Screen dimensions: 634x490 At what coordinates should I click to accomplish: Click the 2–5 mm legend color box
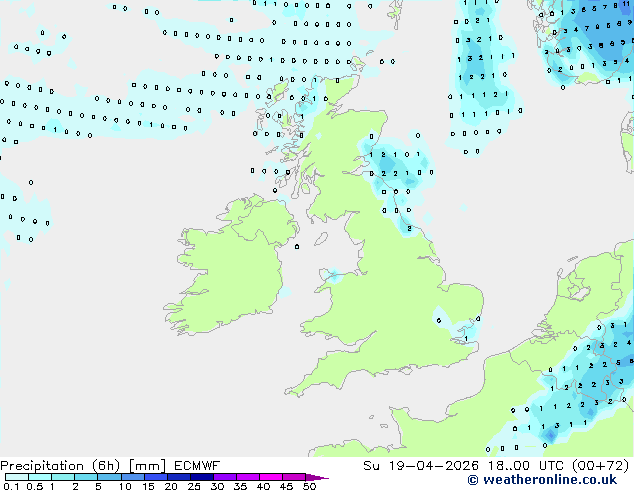(86, 477)
